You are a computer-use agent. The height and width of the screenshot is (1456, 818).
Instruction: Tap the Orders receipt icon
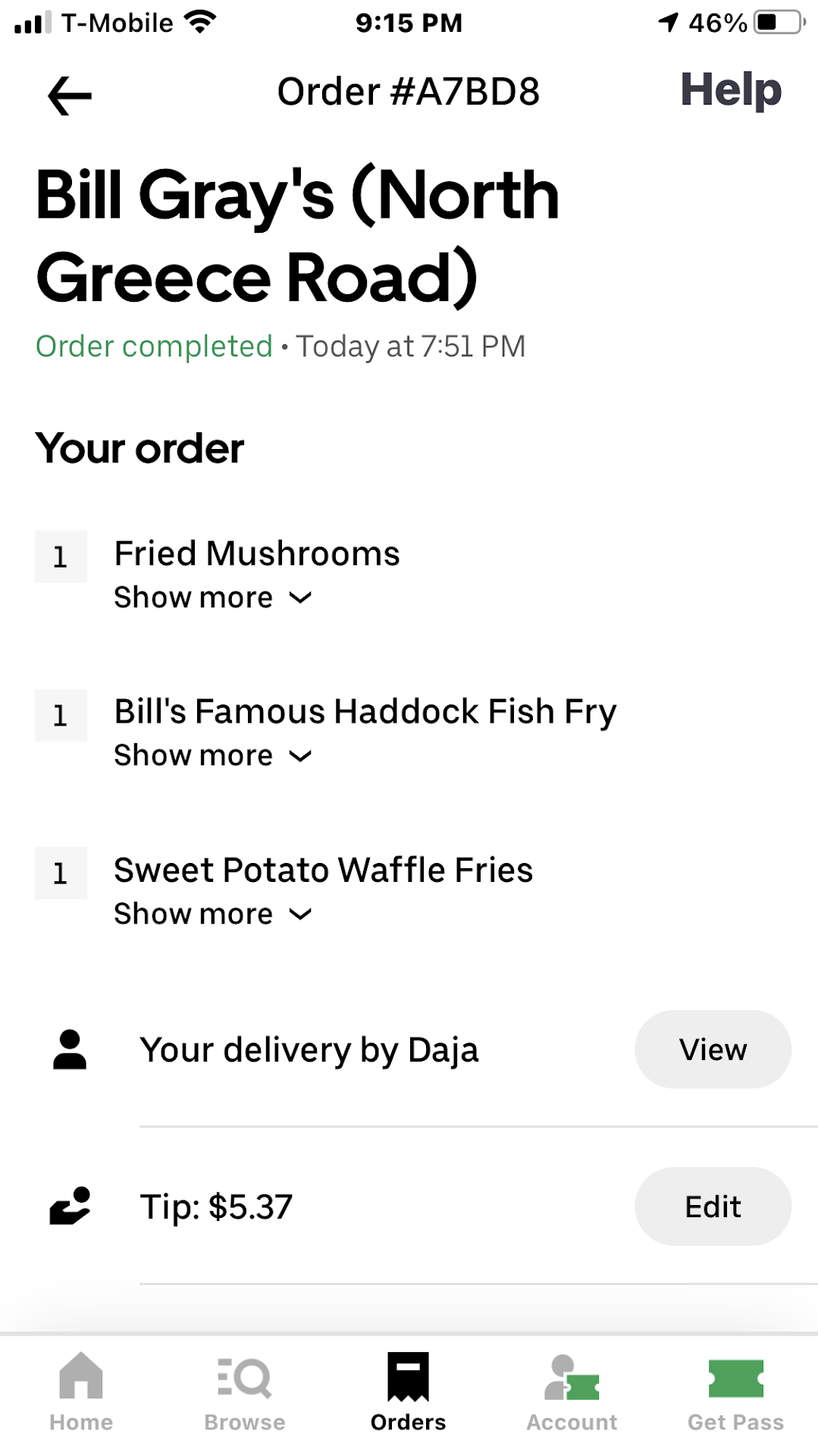tap(408, 1376)
